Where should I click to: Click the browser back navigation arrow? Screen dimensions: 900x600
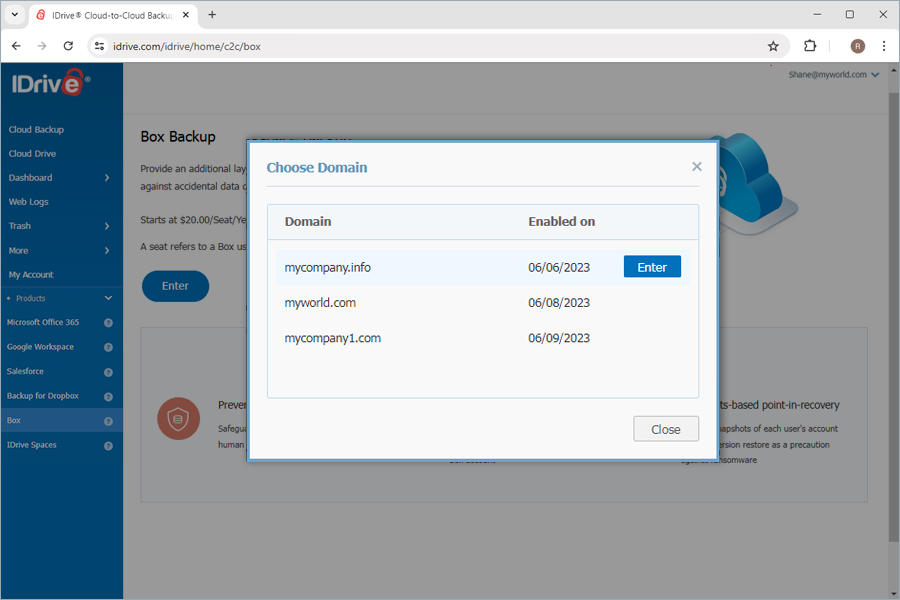15,46
